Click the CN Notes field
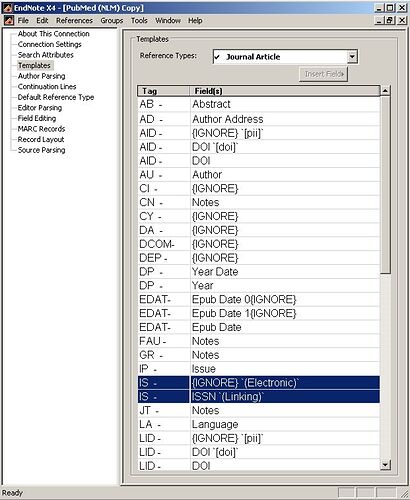 click(x=285, y=202)
